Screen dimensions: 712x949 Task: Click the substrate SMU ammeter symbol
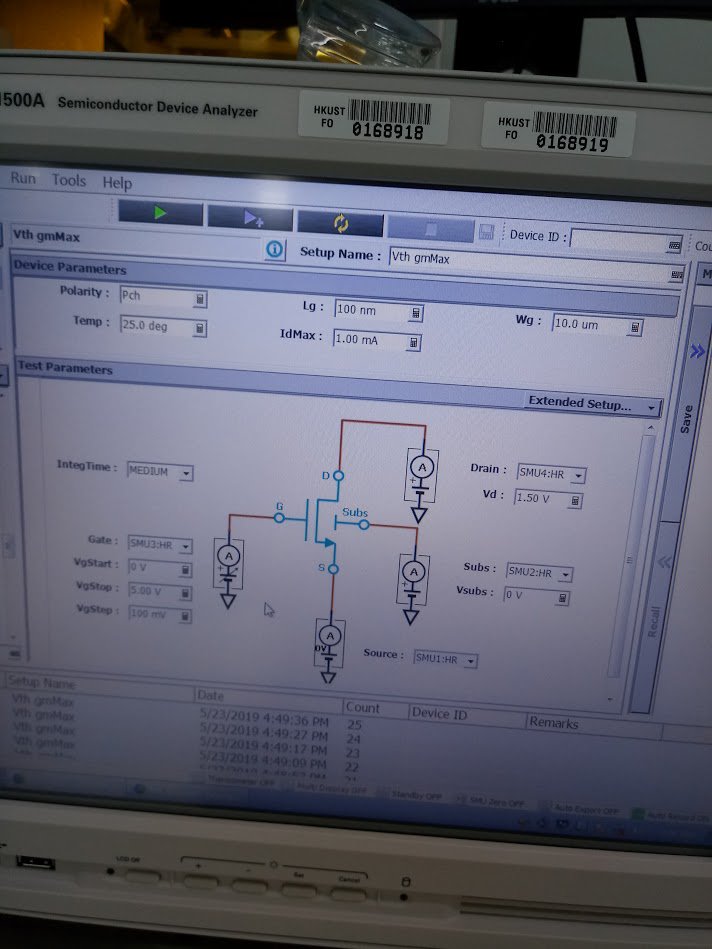(x=414, y=571)
